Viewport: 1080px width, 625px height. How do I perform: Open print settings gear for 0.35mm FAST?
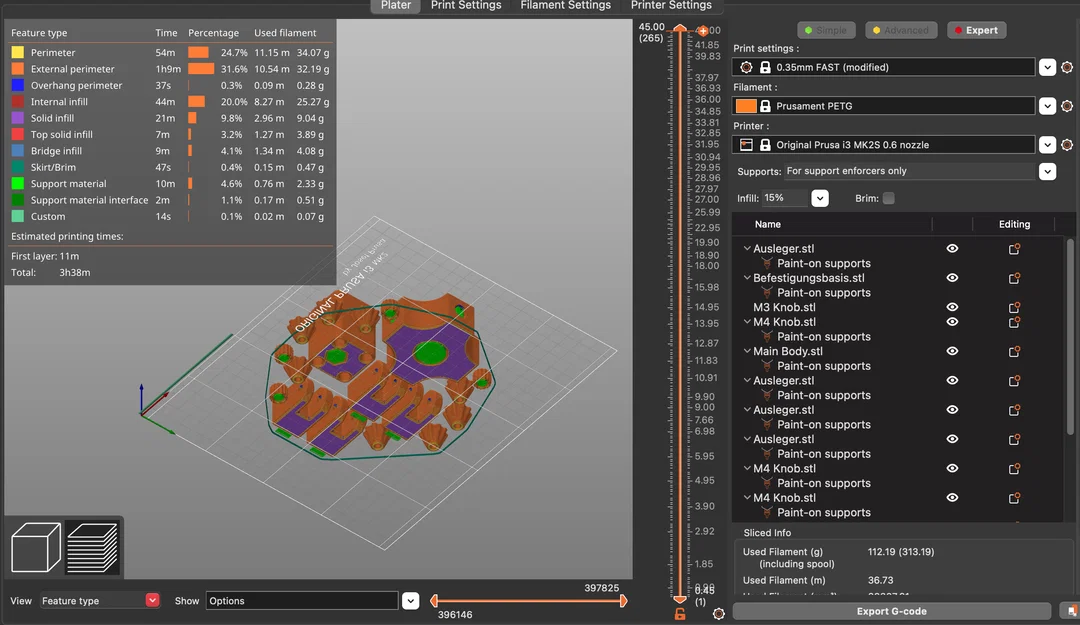[x=1067, y=68]
